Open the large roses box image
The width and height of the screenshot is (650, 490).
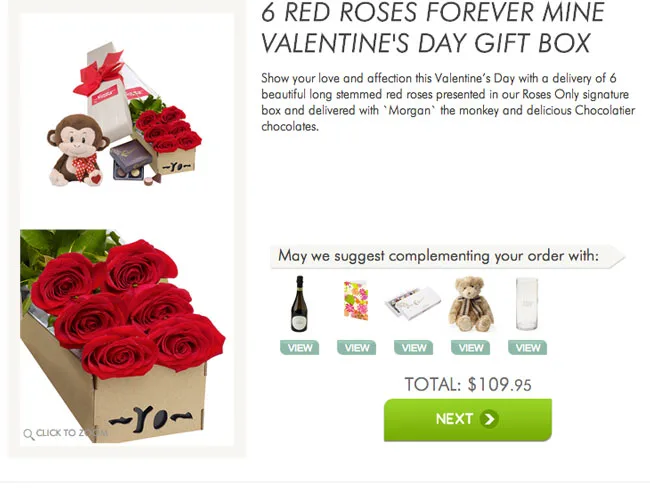point(122,330)
